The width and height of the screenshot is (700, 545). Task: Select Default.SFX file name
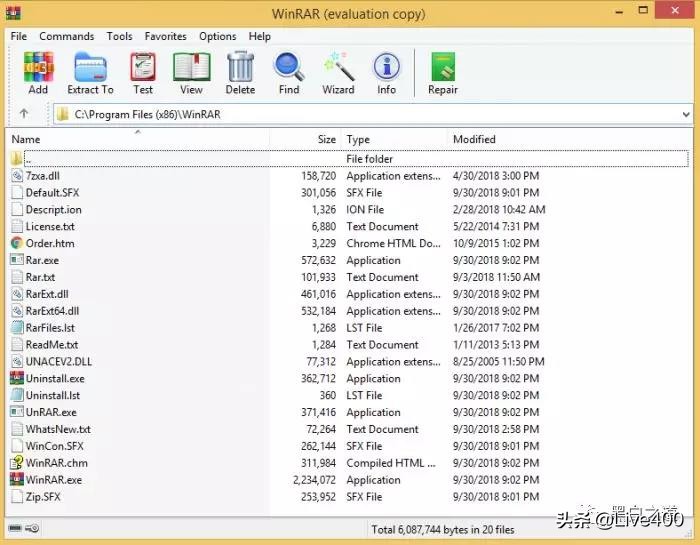[52, 193]
